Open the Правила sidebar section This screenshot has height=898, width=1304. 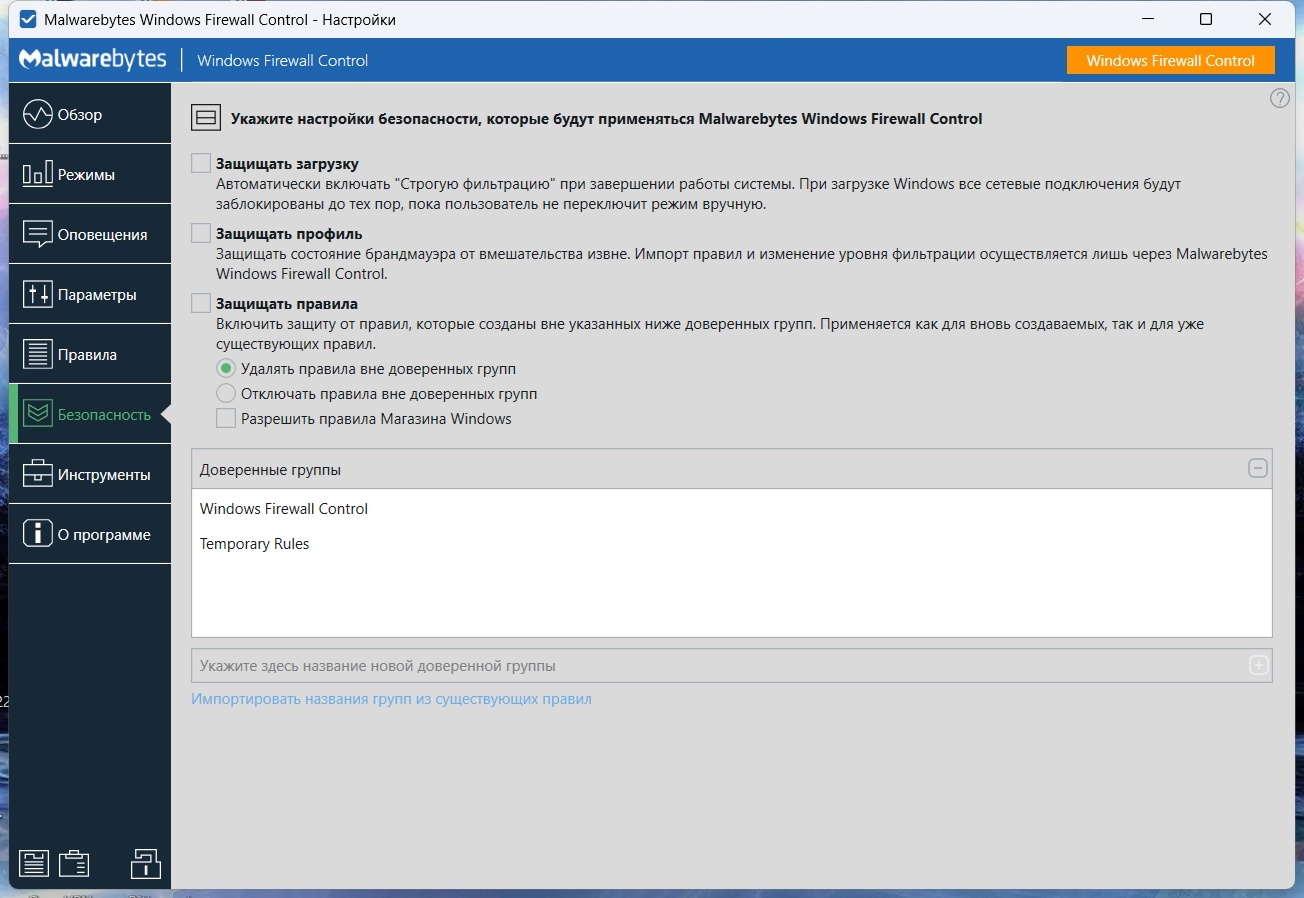tap(90, 355)
